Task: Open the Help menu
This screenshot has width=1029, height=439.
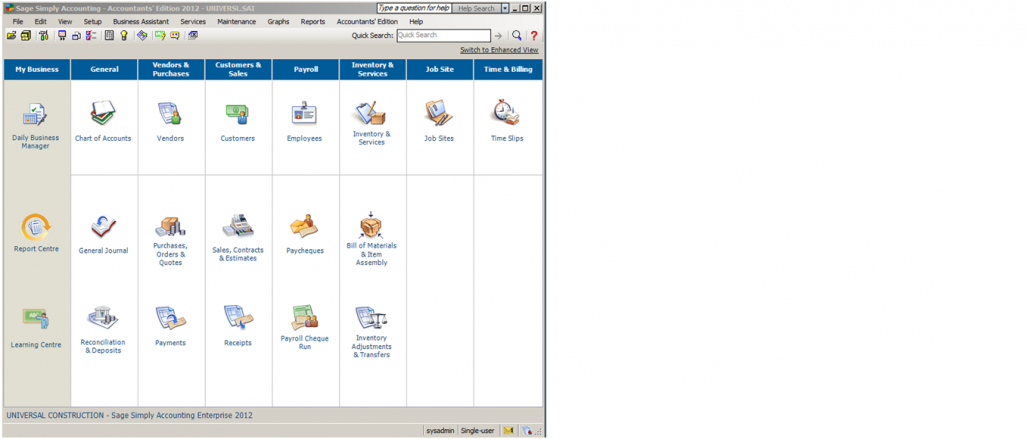Action: pos(416,22)
